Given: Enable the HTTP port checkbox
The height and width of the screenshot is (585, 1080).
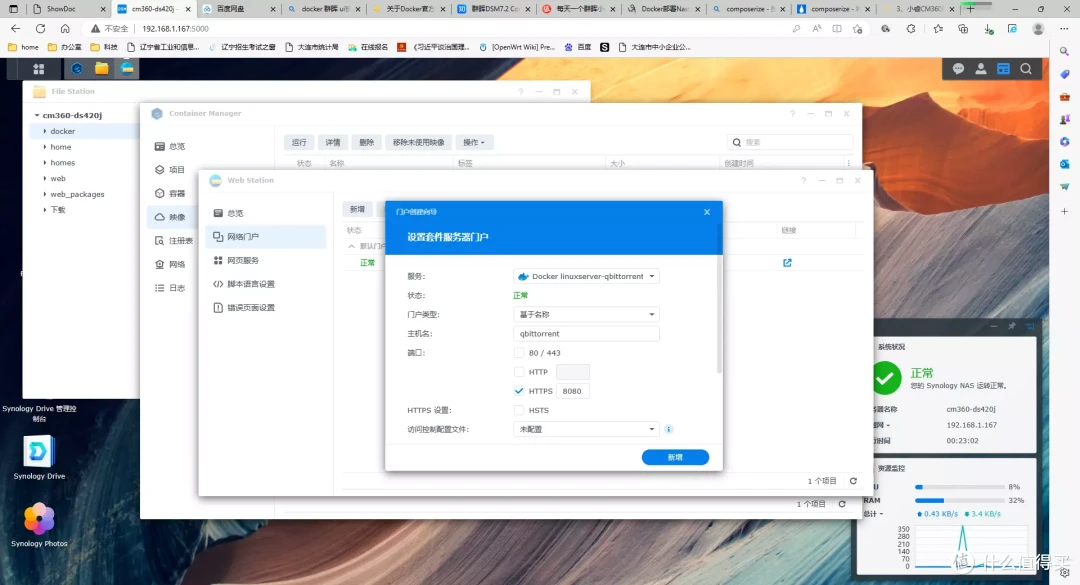Looking at the screenshot, I should (519, 372).
